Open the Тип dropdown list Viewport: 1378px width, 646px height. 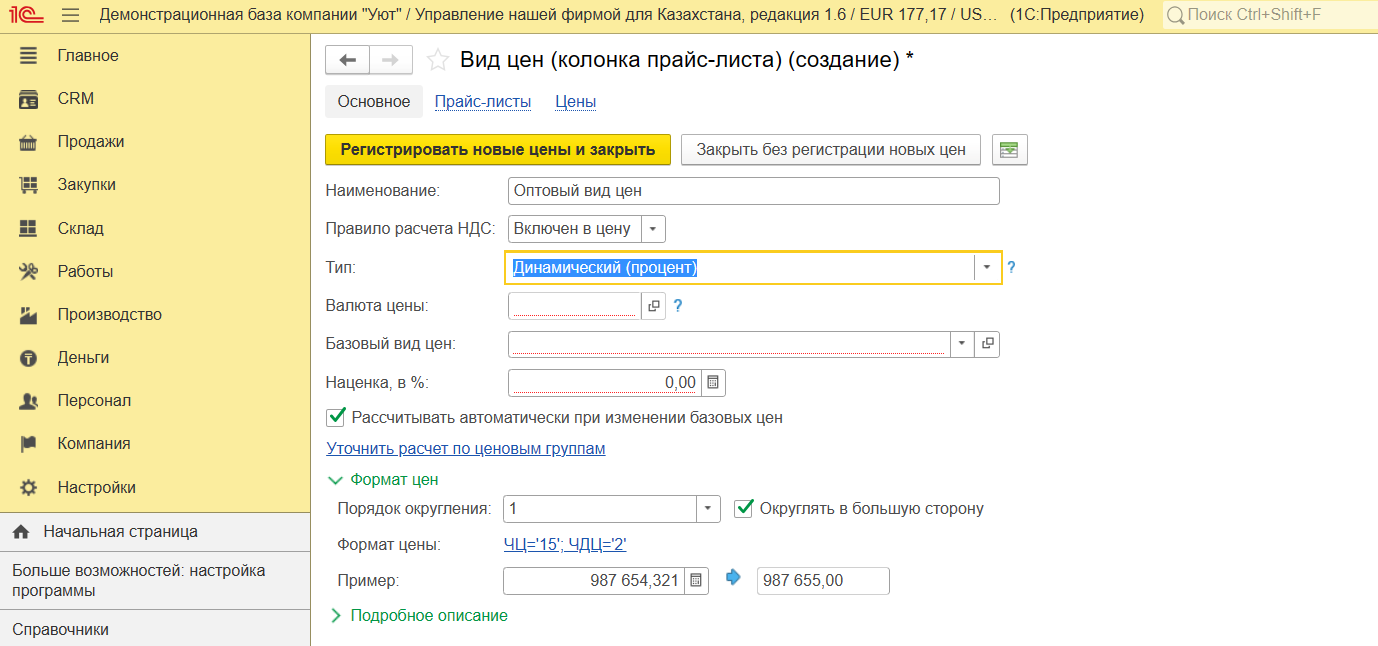(987, 268)
